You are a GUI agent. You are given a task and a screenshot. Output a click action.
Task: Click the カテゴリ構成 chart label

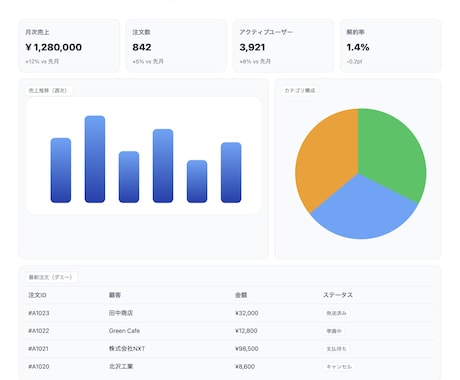coord(300,90)
